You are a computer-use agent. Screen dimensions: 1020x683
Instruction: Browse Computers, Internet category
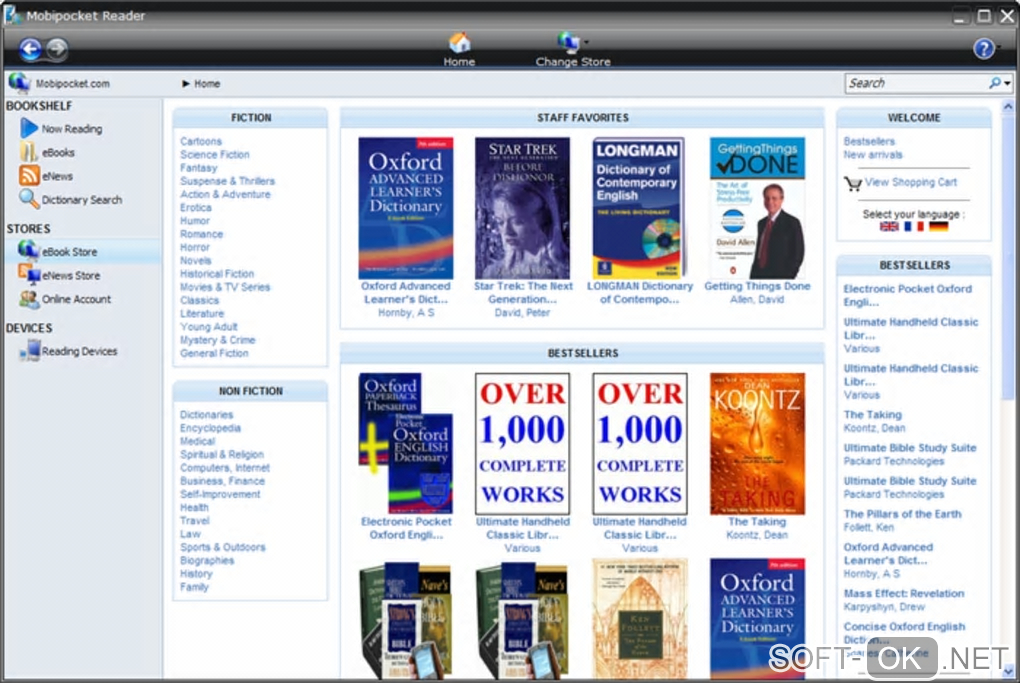click(224, 468)
